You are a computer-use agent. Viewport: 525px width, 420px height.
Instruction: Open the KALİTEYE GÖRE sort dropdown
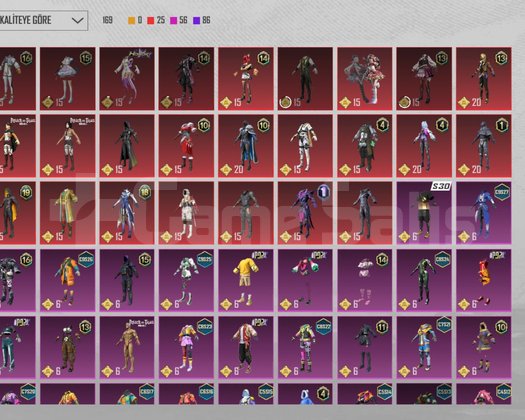click(43, 20)
